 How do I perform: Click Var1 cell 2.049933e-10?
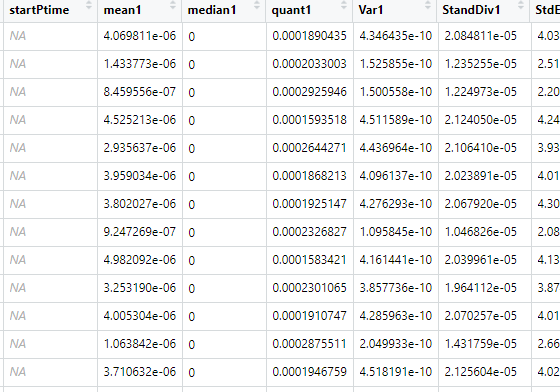tap(395, 344)
